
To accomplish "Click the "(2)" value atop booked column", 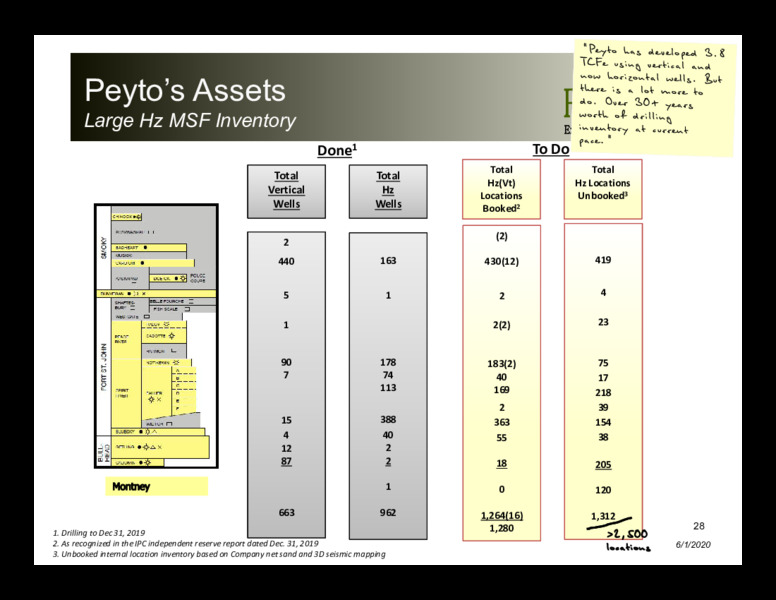I will [501, 236].
